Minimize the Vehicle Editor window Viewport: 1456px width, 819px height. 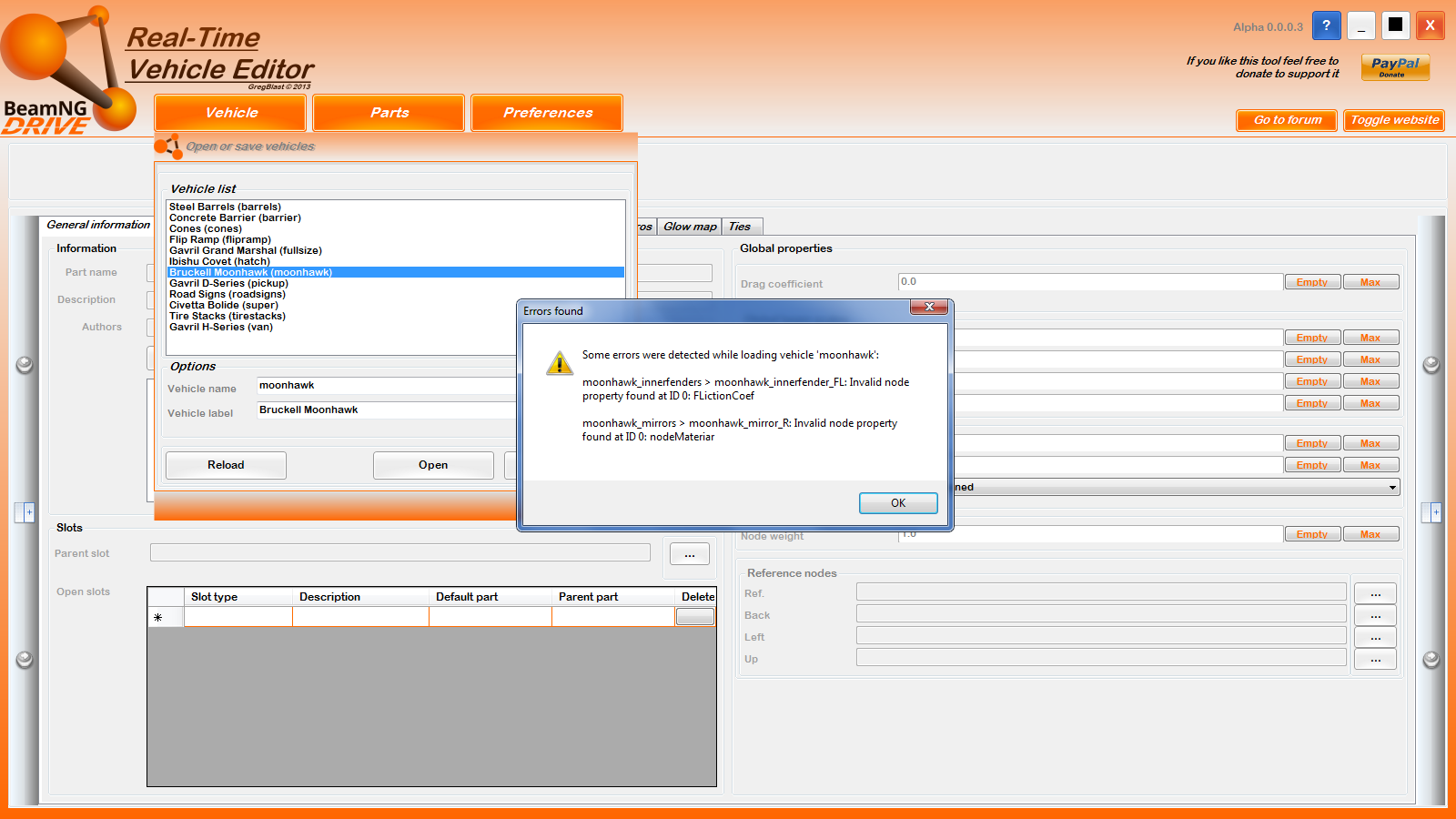(x=1361, y=25)
